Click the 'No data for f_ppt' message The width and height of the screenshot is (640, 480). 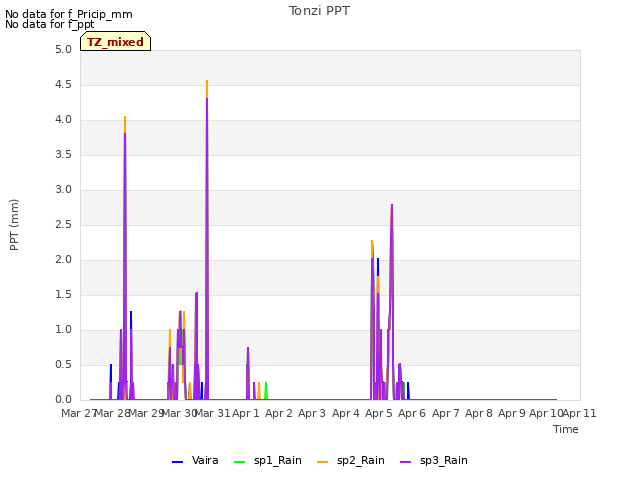(x=49, y=24)
